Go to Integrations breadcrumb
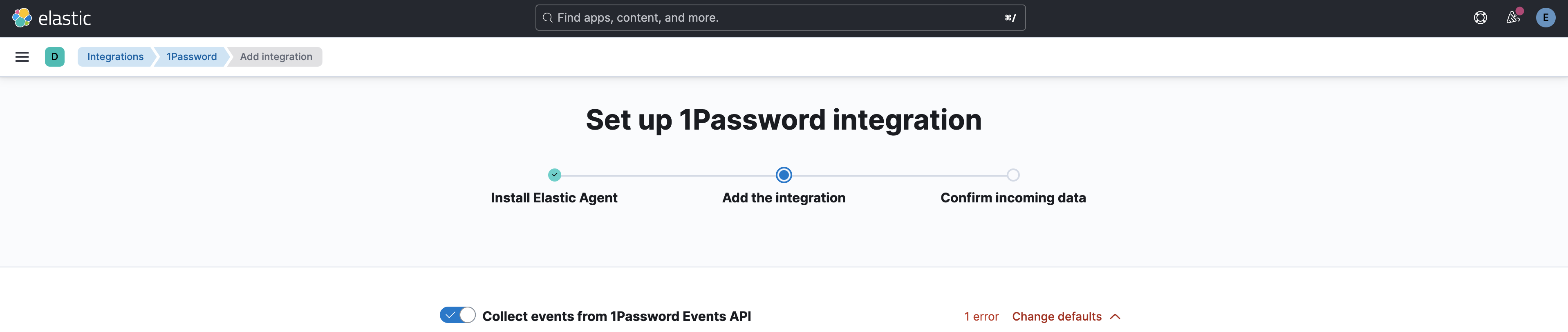1568x332 pixels. [x=115, y=57]
